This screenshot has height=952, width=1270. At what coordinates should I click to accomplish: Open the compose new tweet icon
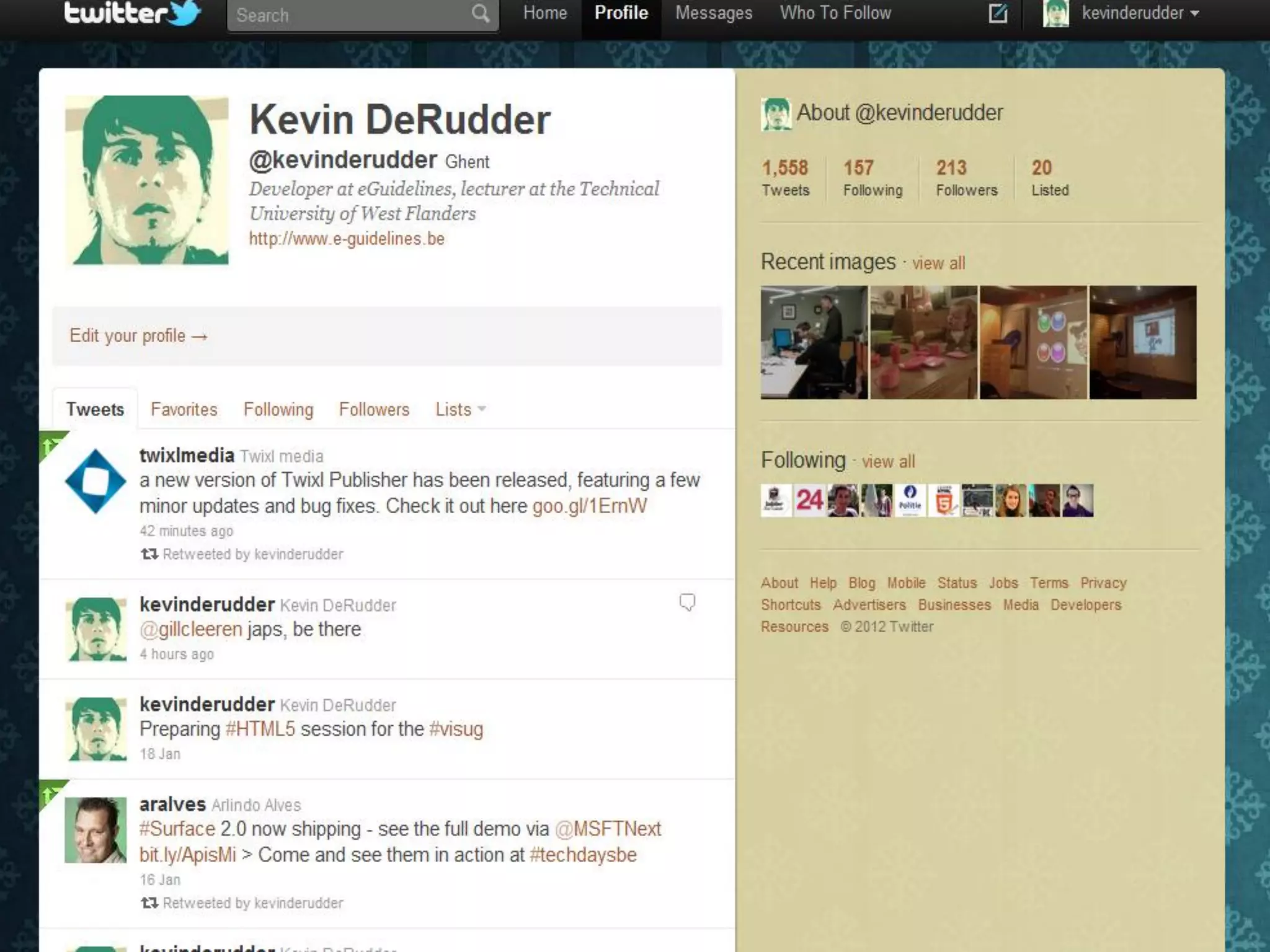click(997, 14)
